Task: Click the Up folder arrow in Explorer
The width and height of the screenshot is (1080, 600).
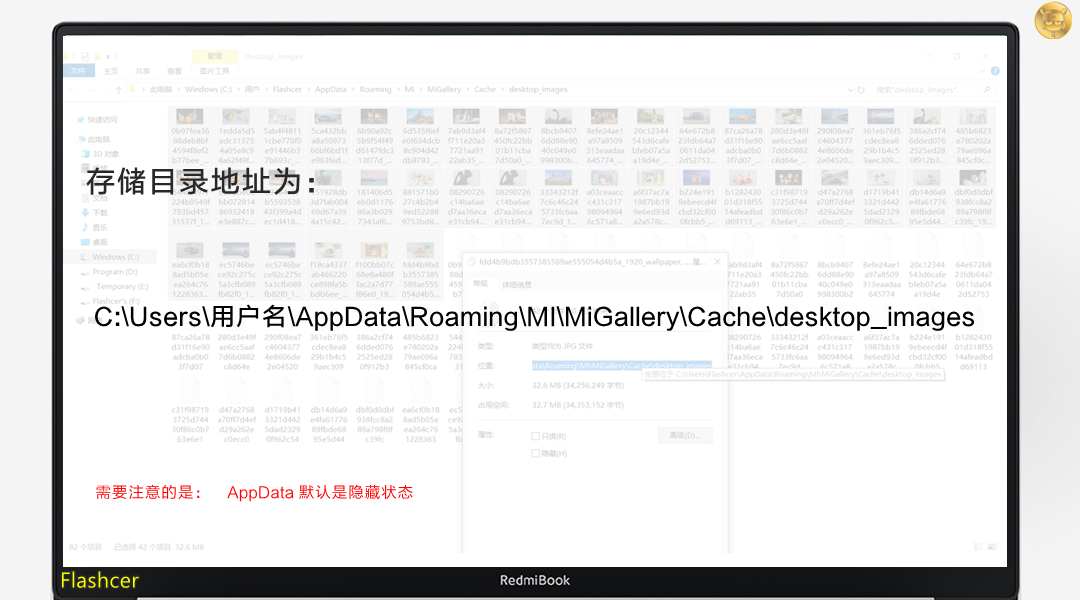Action: click(x=118, y=90)
